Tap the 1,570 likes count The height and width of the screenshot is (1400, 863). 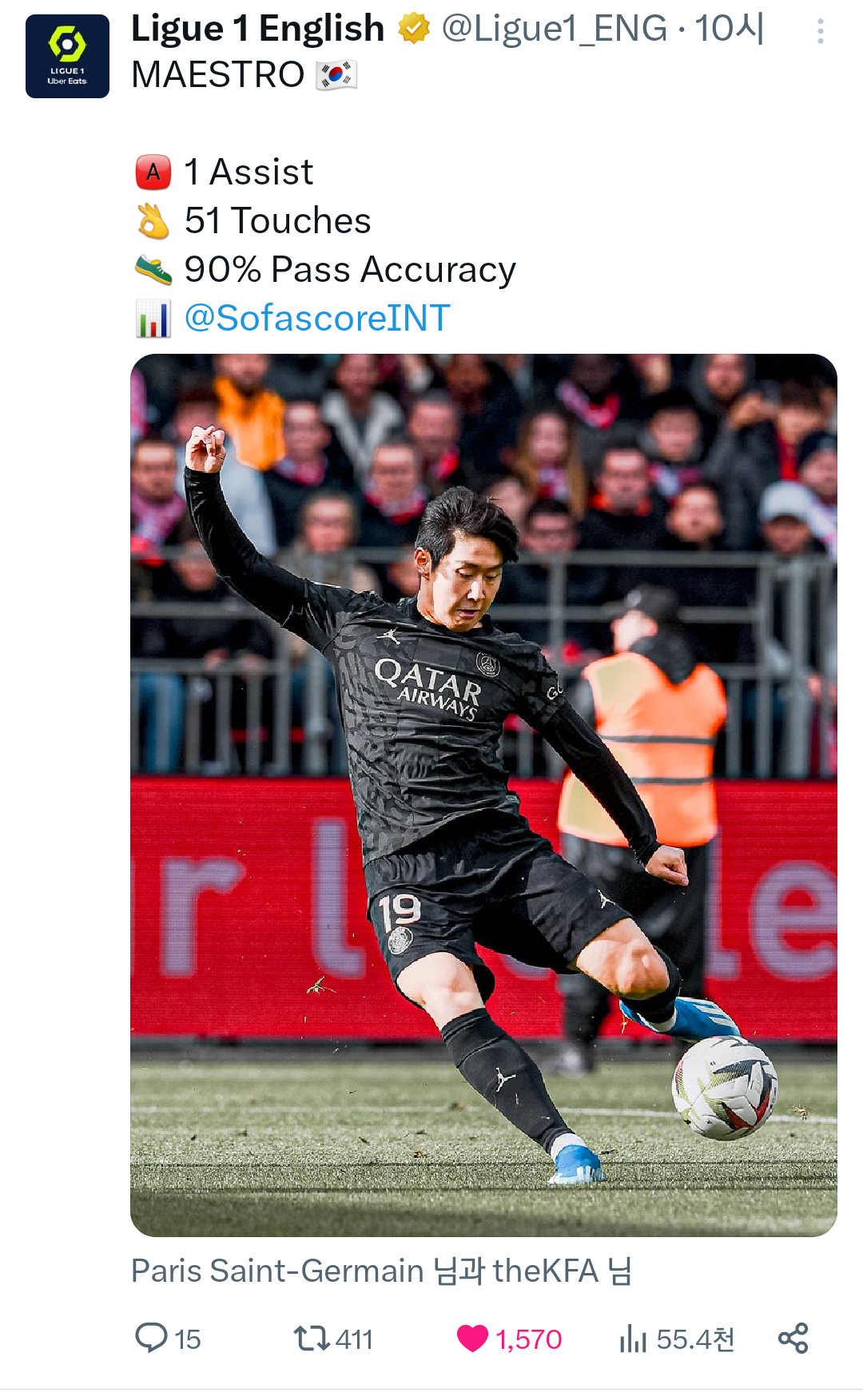528,1339
